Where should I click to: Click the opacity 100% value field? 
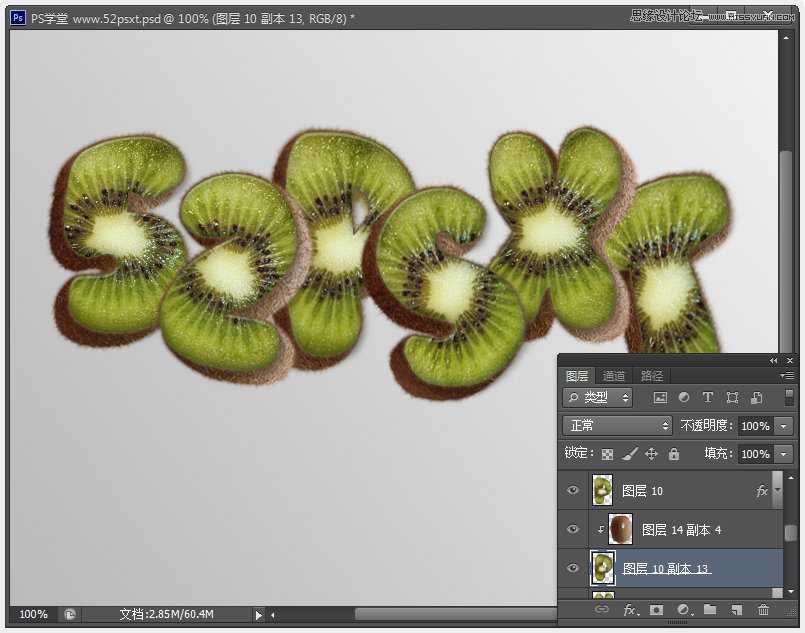[755, 426]
